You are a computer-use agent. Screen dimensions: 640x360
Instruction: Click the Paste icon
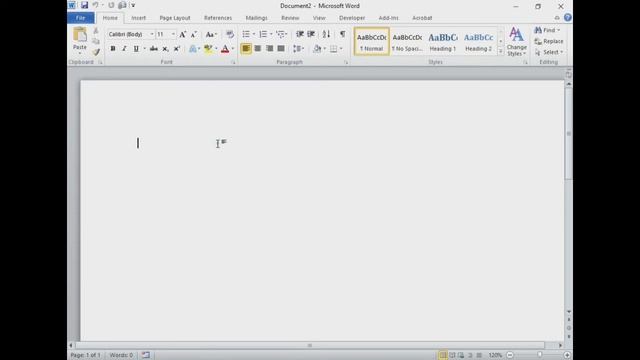(80, 35)
